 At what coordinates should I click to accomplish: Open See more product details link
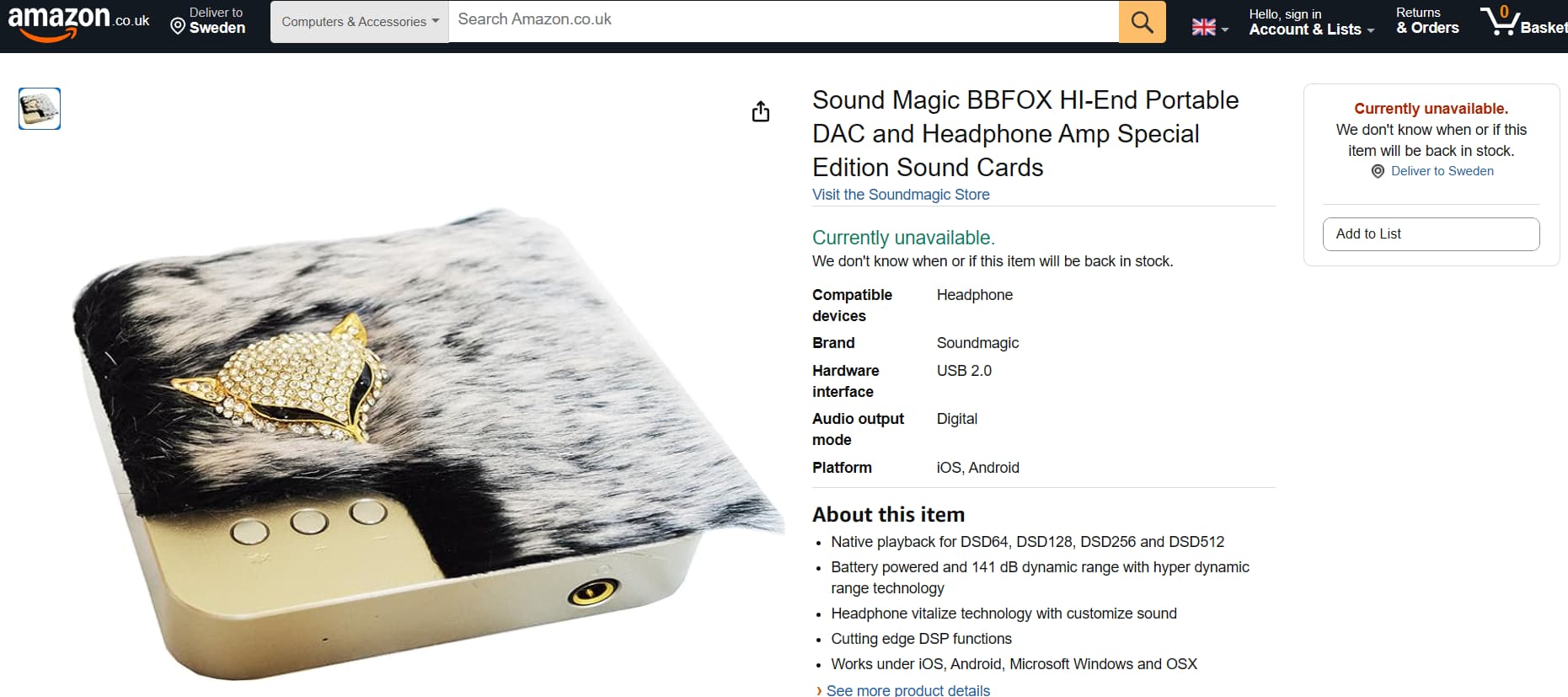(908, 690)
